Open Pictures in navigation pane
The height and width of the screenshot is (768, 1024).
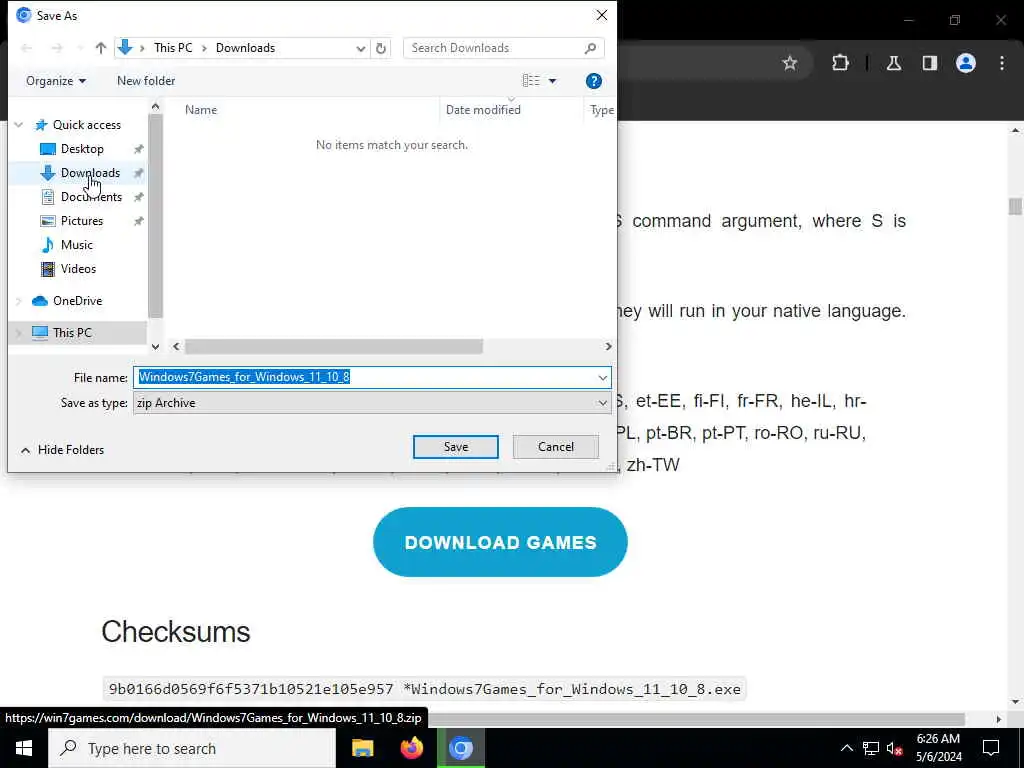(82, 221)
